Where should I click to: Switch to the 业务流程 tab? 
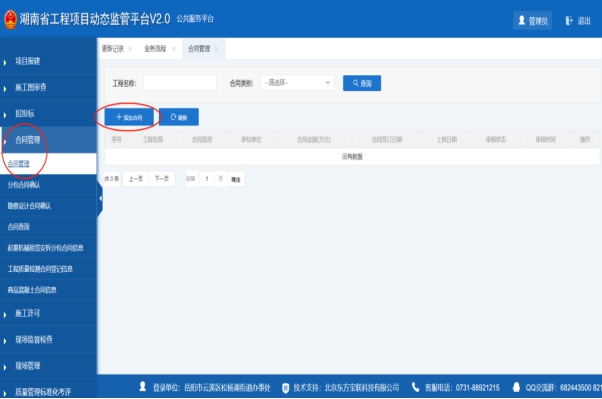(155, 49)
